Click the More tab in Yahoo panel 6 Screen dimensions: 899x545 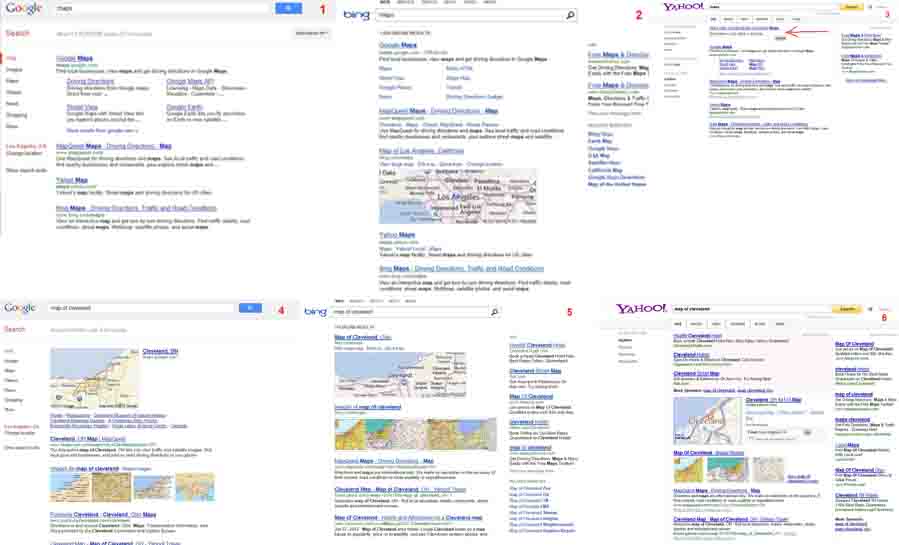(780, 324)
